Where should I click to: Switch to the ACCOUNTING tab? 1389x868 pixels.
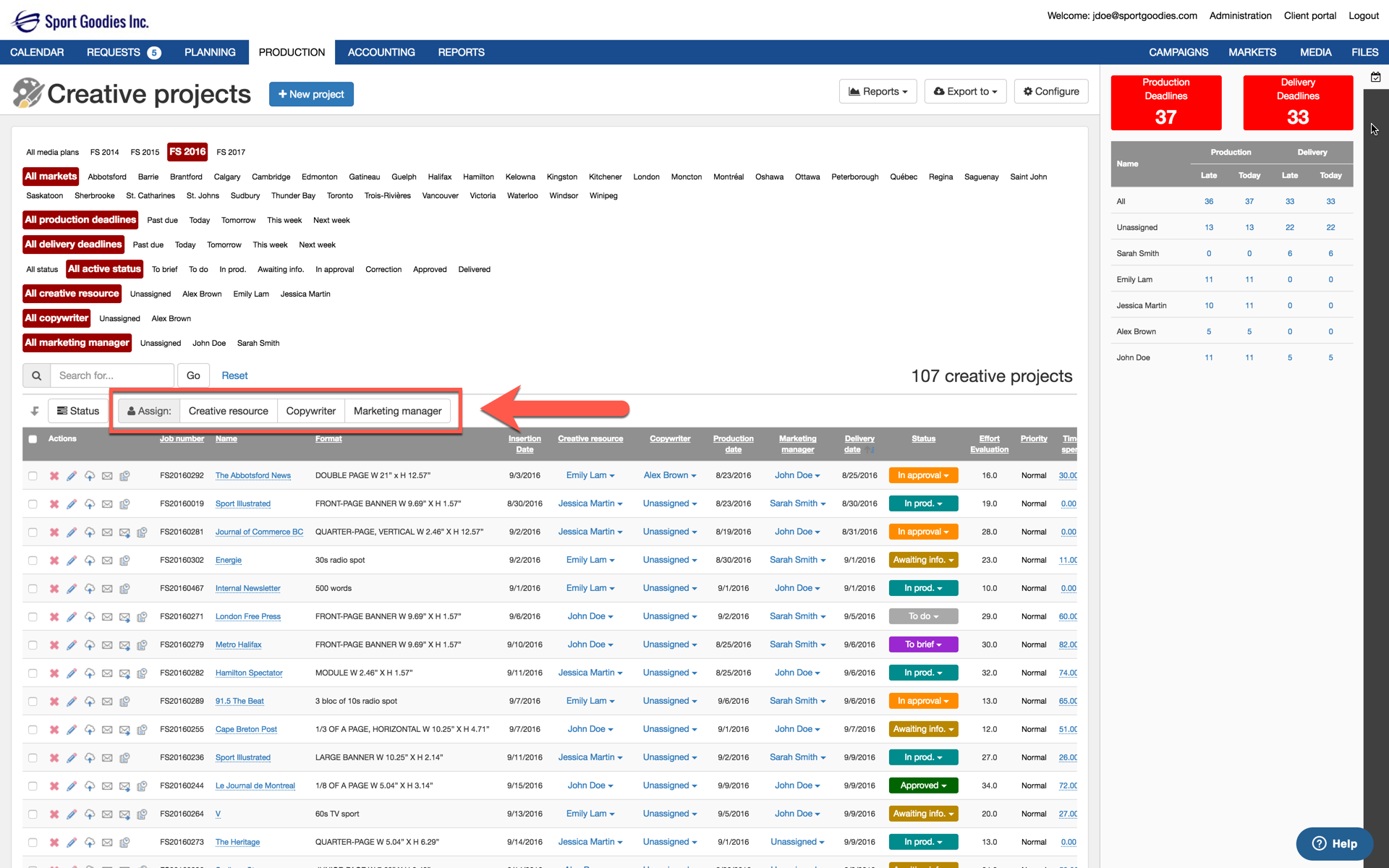(381, 52)
